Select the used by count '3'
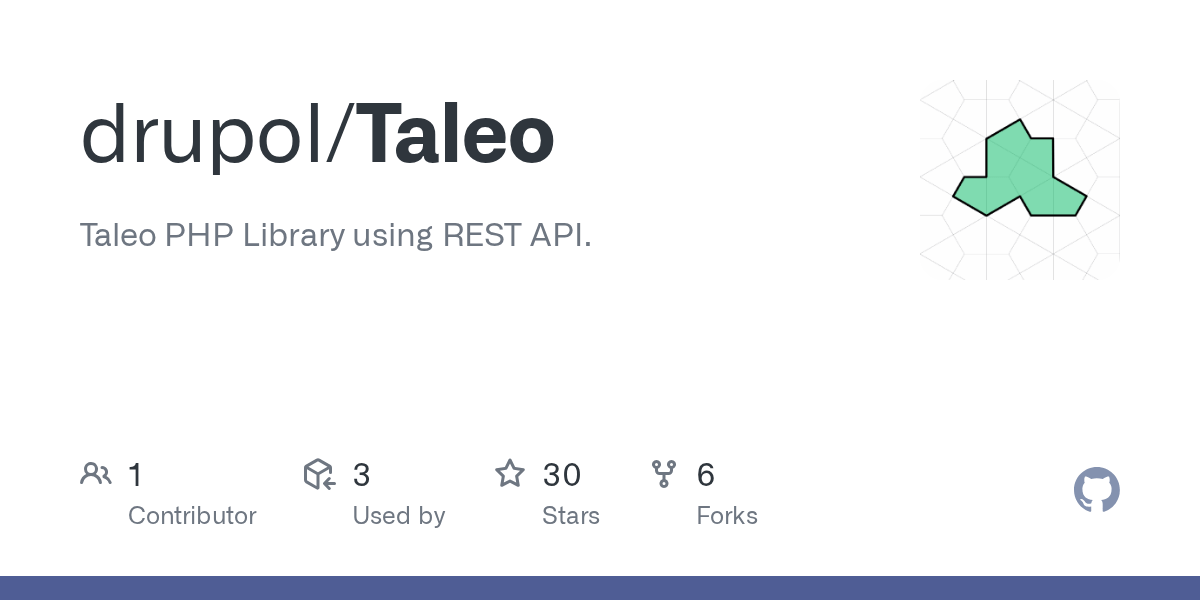Viewport: 1200px width, 600px height. coord(361,475)
